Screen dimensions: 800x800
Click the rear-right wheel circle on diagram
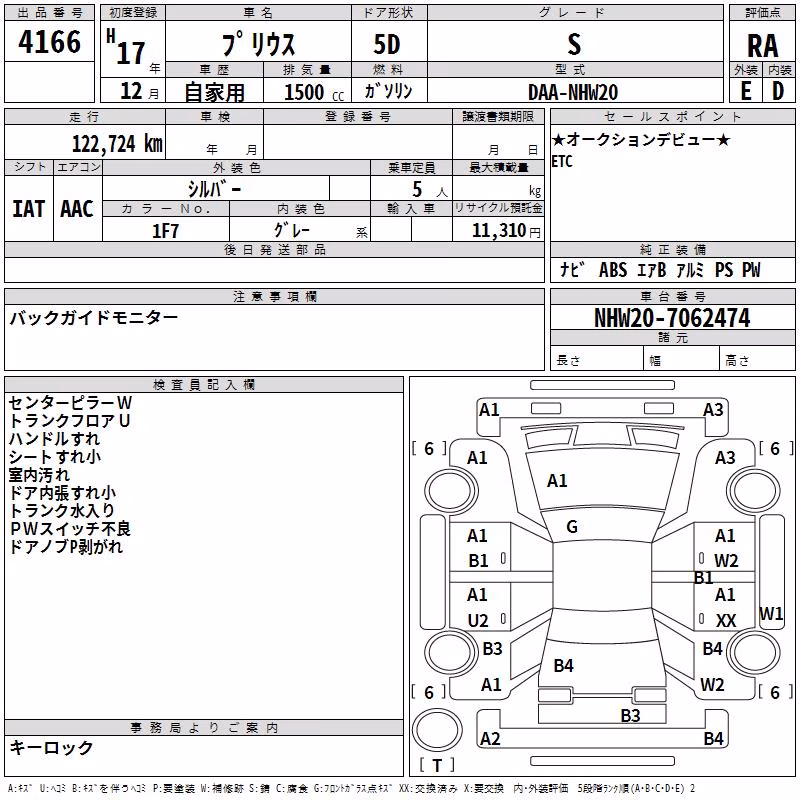pos(754,652)
